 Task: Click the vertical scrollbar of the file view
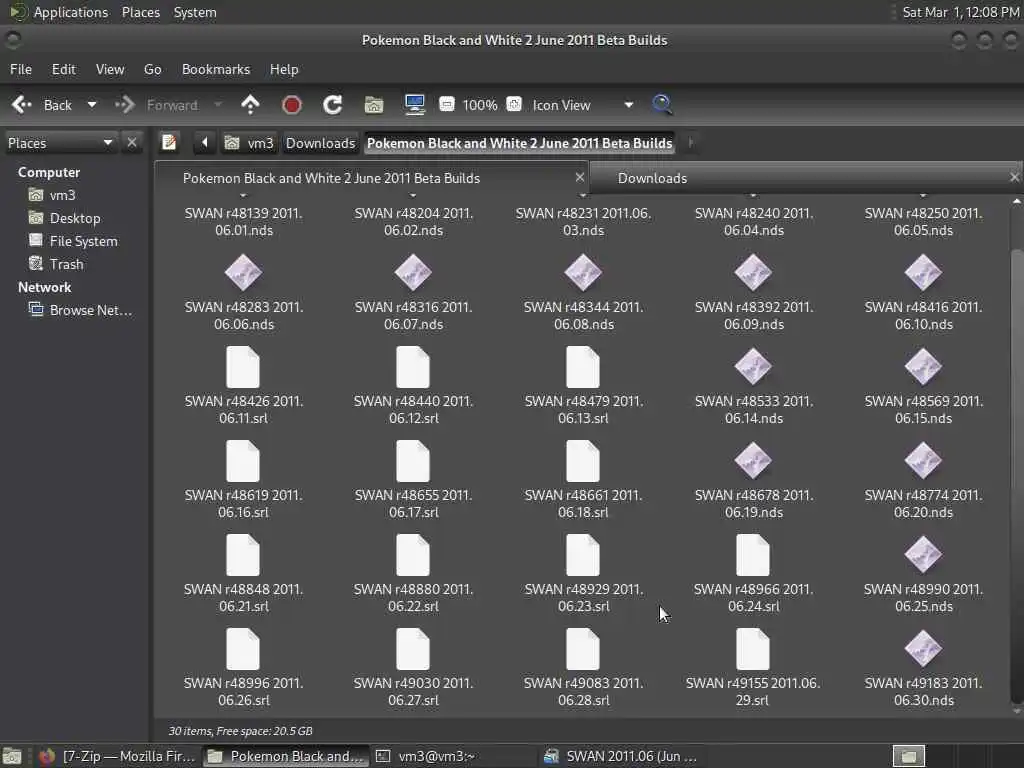pyautogui.click(x=1016, y=477)
